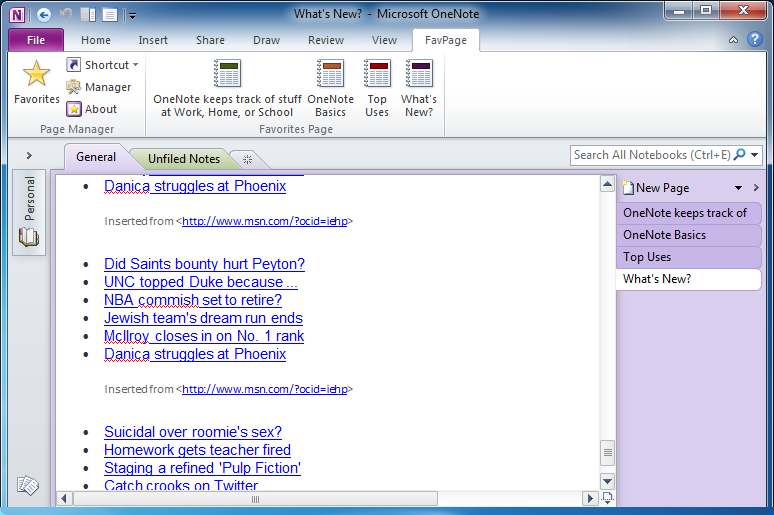Select 'OneNote Basics' in page list
This screenshot has height=515, width=774.
[x=689, y=235]
